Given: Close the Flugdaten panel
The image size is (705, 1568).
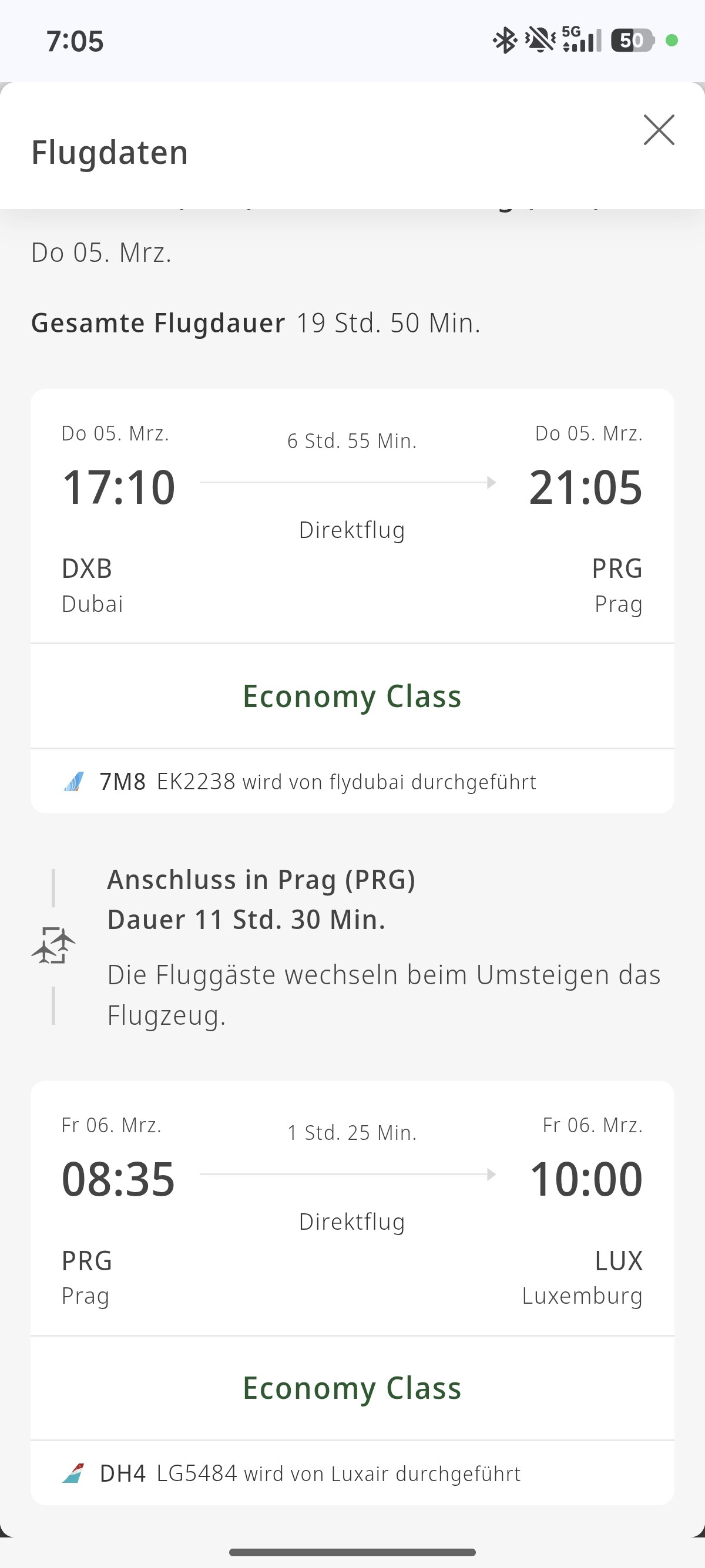Looking at the screenshot, I should [659, 130].
